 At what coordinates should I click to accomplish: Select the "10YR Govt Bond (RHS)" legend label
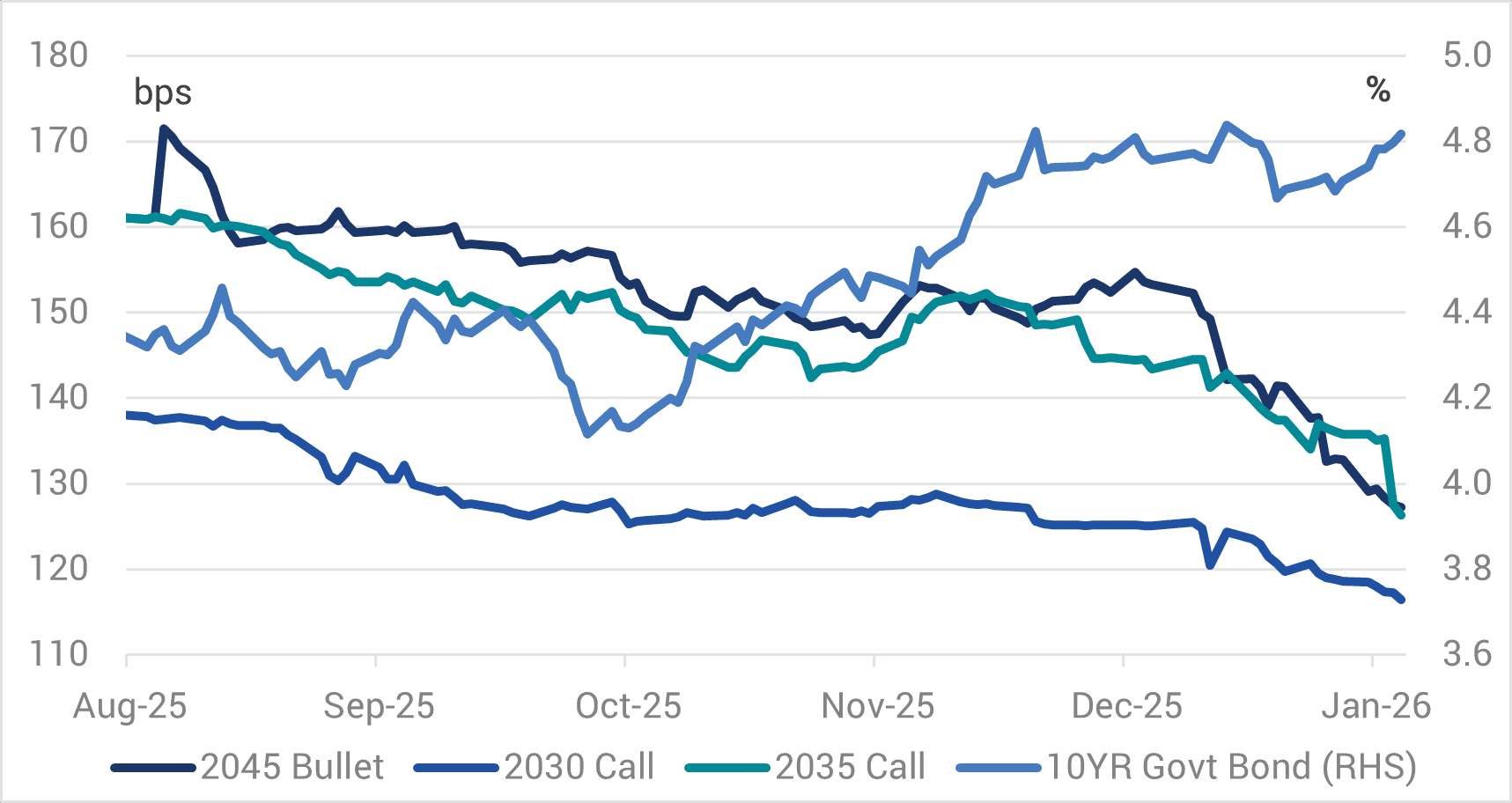(x=1231, y=768)
